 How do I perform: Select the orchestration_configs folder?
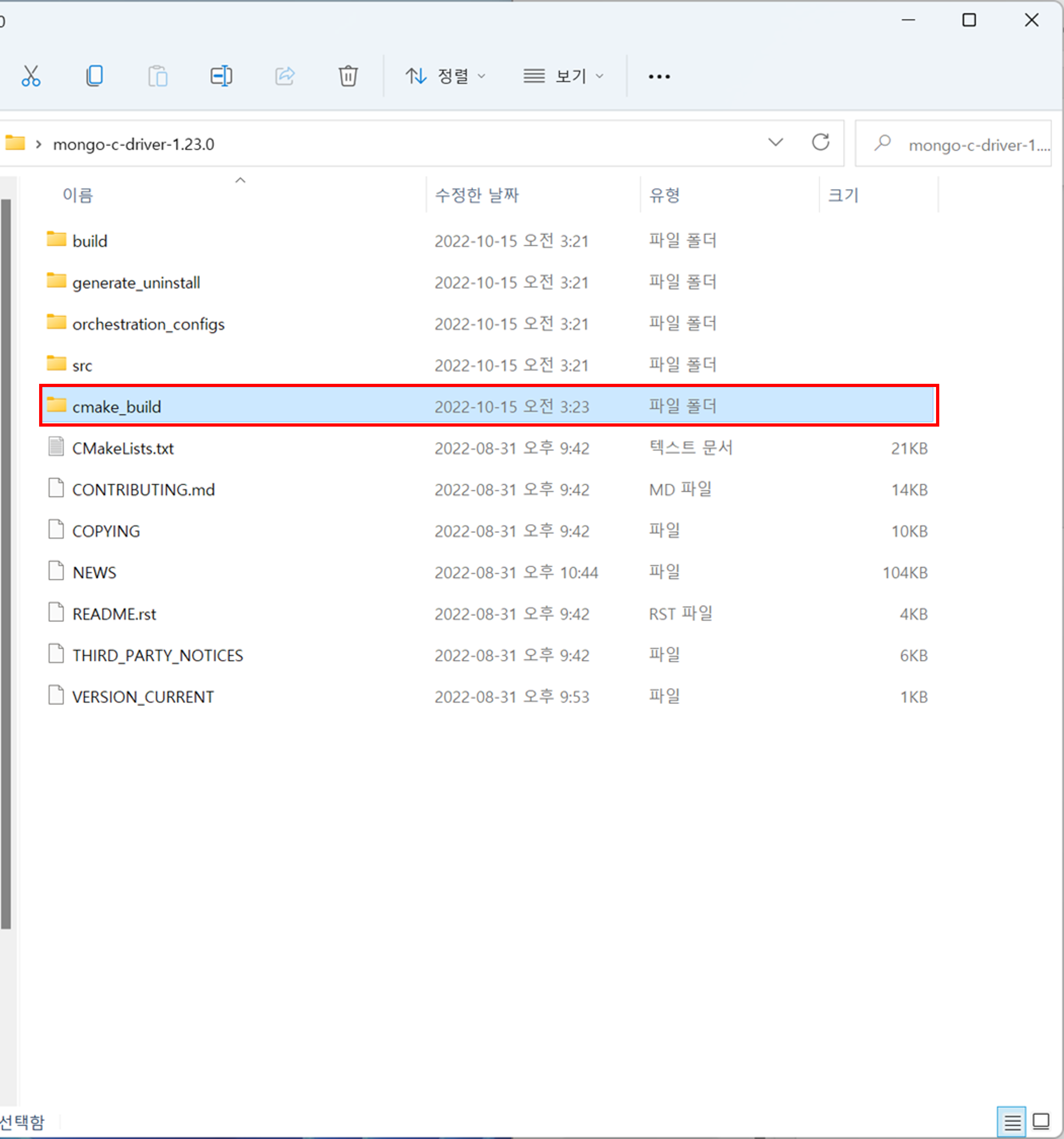click(148, 324)
